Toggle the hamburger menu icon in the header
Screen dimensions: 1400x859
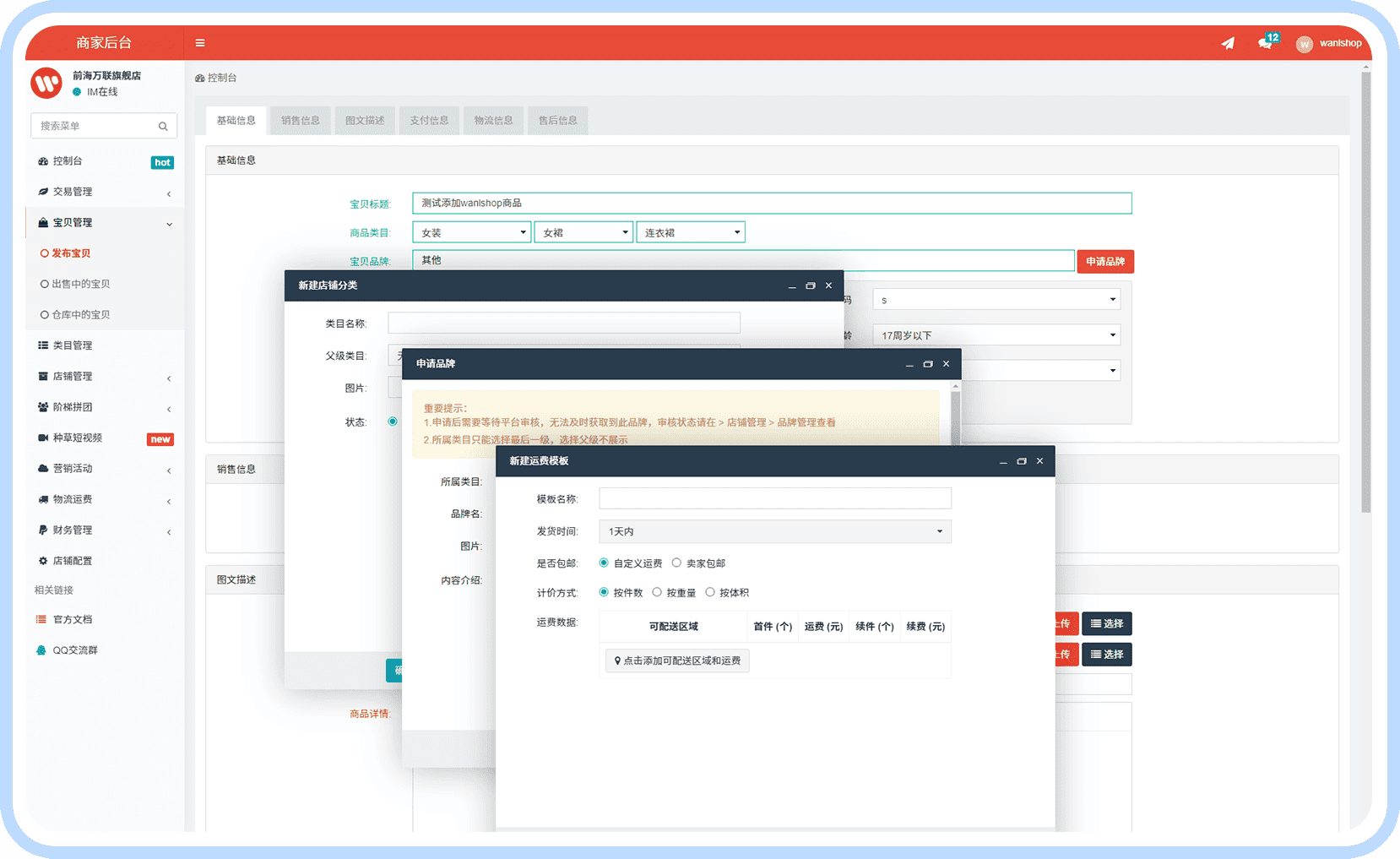(x=200, y=43)
